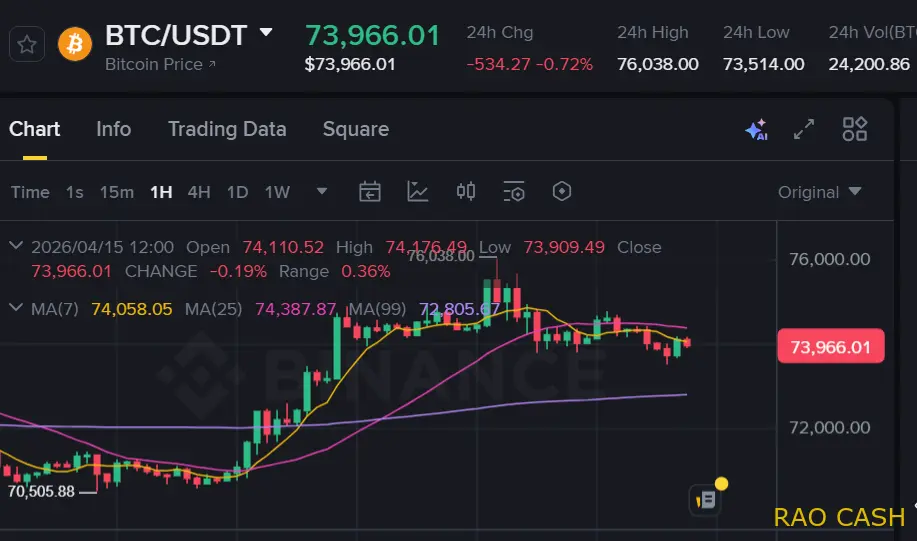Select the 1W interval
The height and width of the screenshot is (541, 917).
[277, 192]
